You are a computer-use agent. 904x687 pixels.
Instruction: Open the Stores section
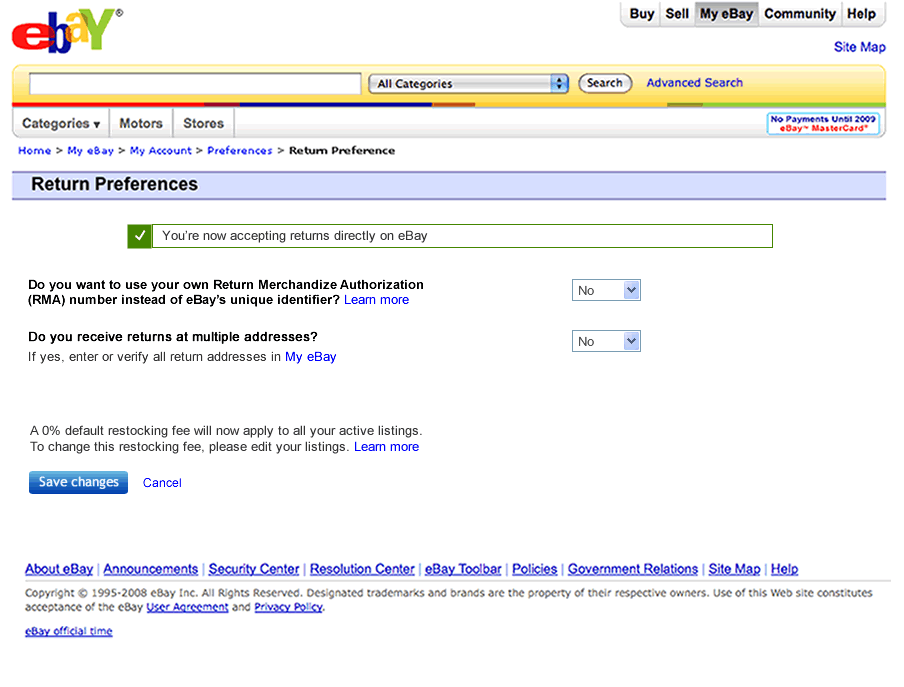coord(204,123)
